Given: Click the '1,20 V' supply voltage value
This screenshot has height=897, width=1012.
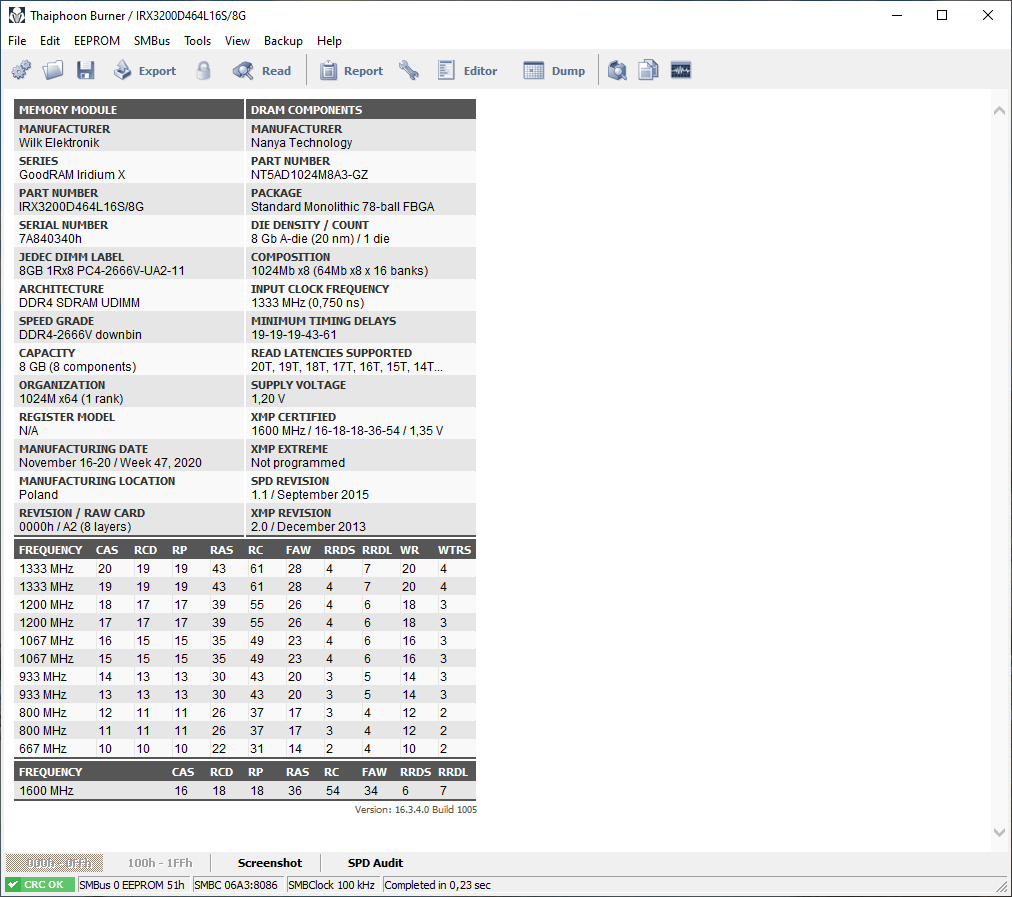Looking at the screenshot, I should 268,399.
